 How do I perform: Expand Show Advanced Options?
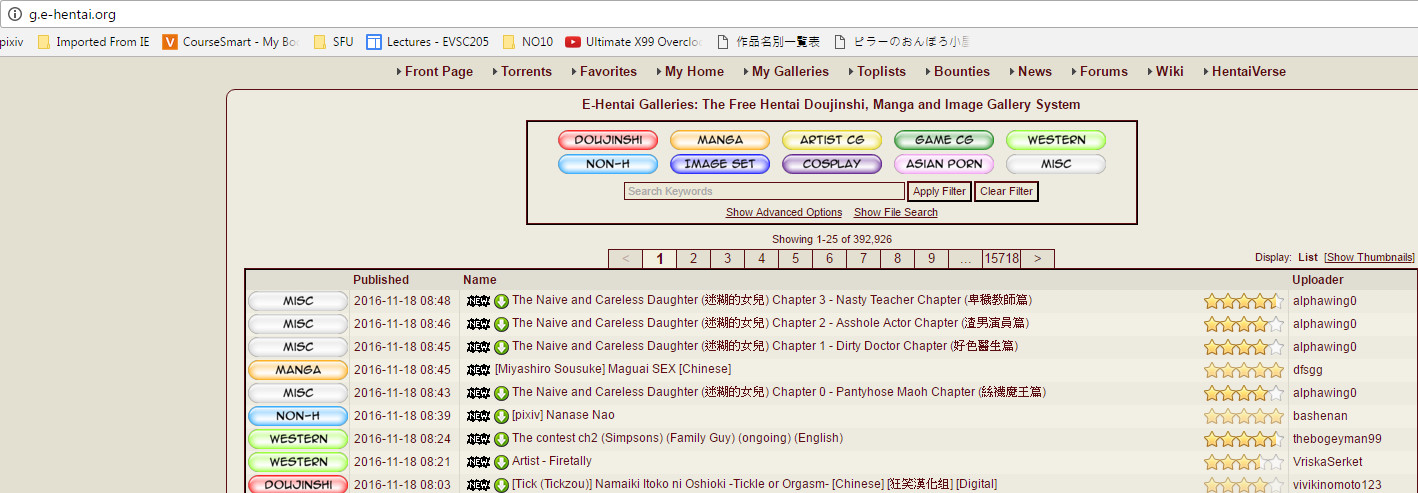784,212
